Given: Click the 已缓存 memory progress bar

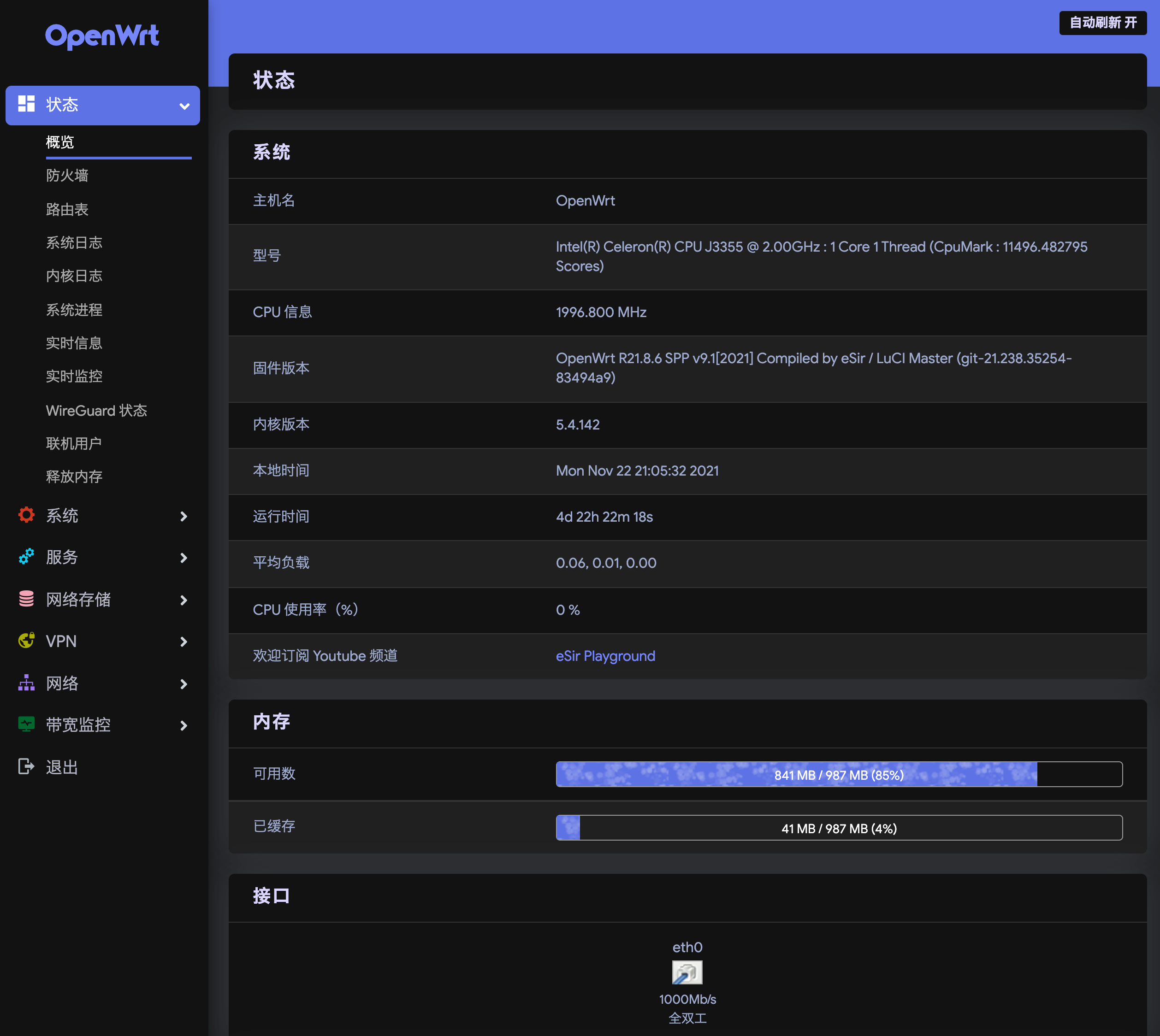Looking at the screenshot, I should pos(839,828).
